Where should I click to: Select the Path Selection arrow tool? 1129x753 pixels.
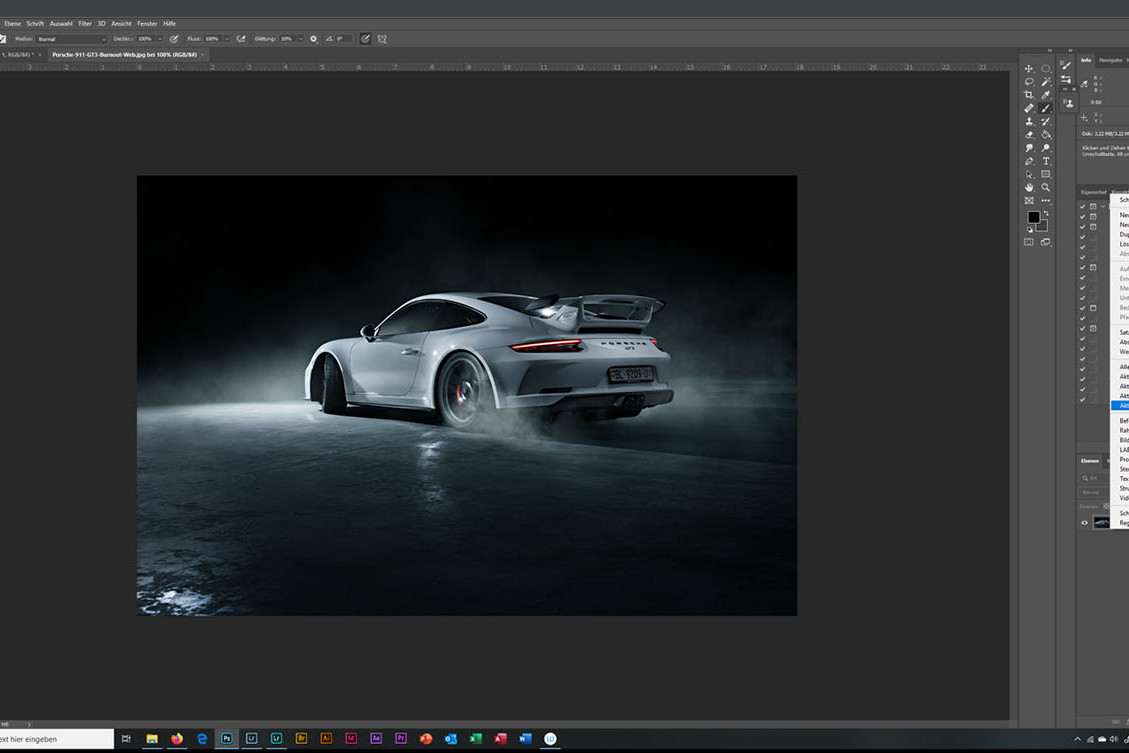pos(1029,174)
